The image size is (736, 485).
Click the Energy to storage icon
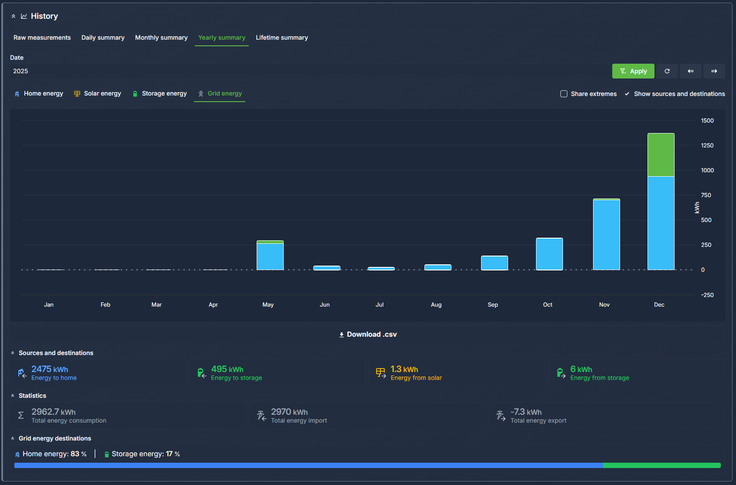click(x=201, y=373)
